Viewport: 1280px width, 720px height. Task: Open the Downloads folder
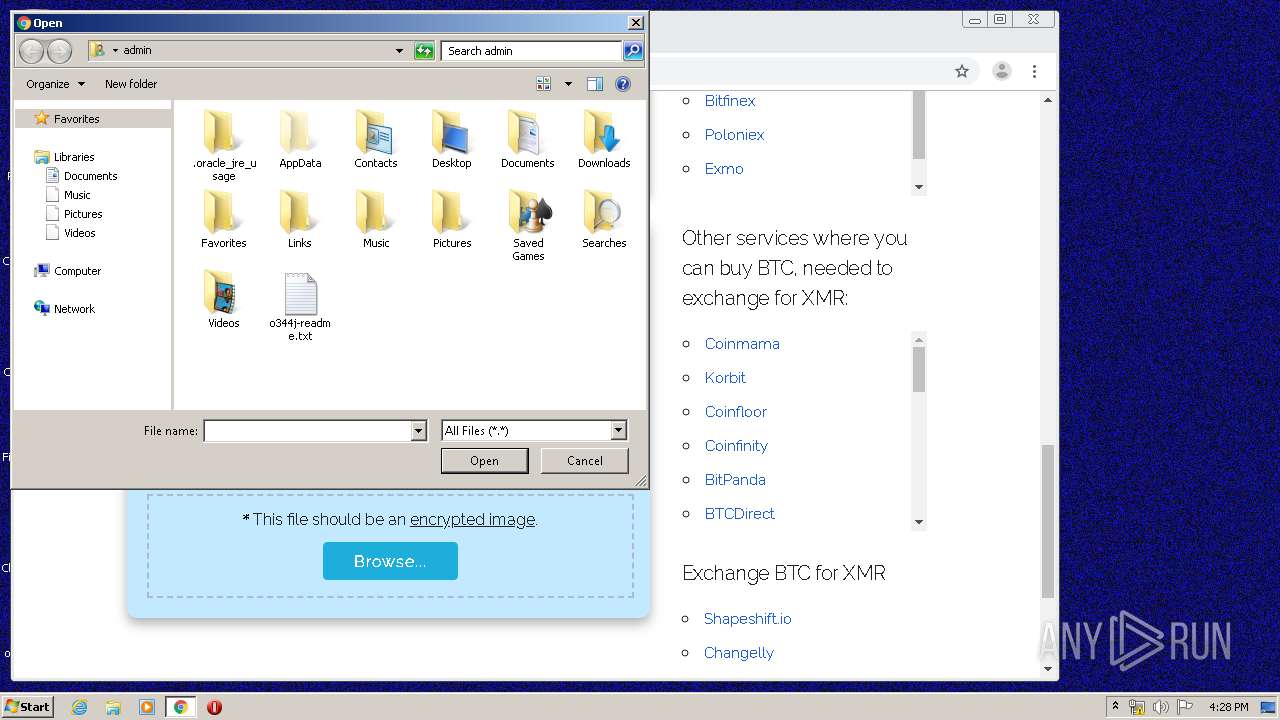604,139
